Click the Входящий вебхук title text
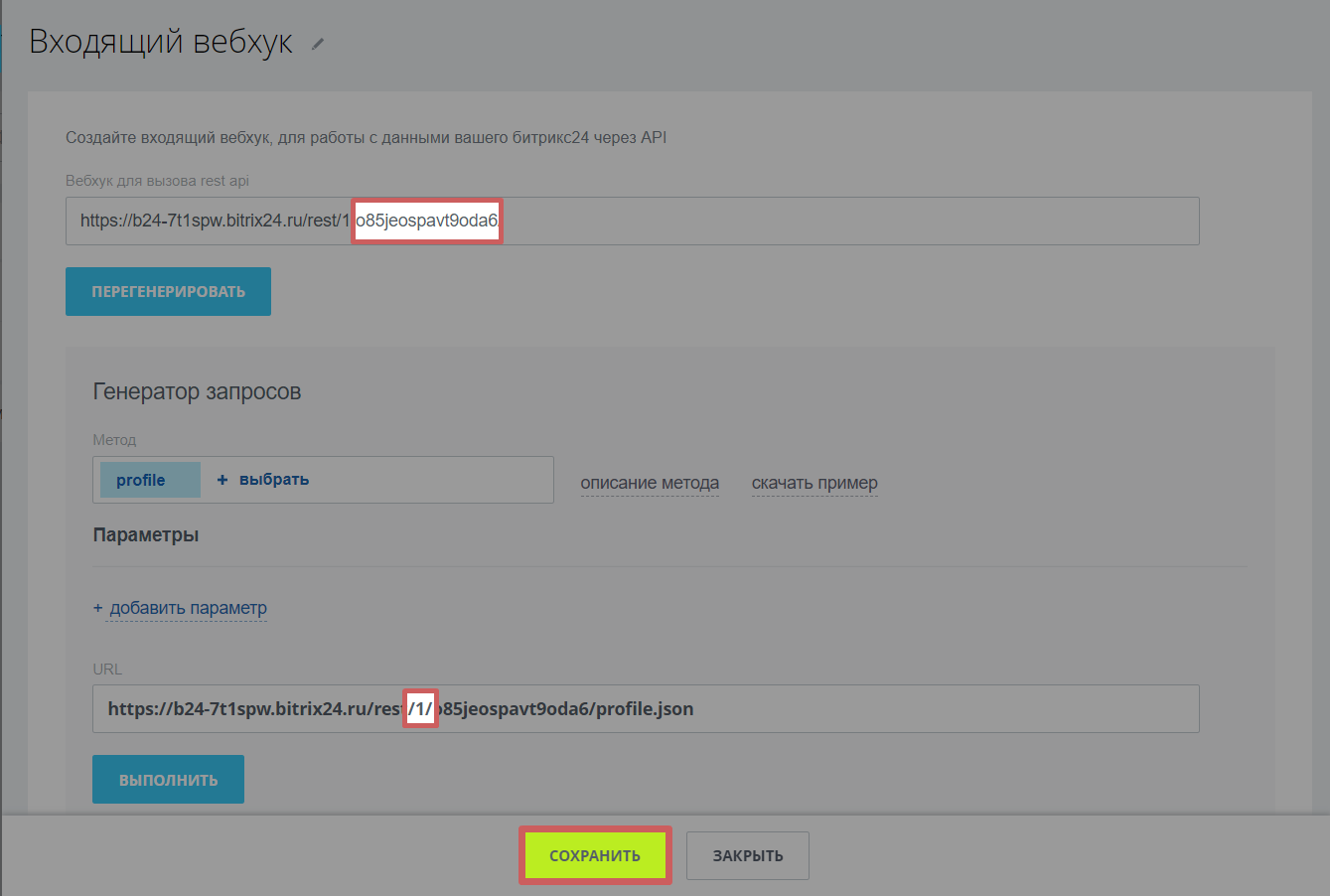 point(161,43)
